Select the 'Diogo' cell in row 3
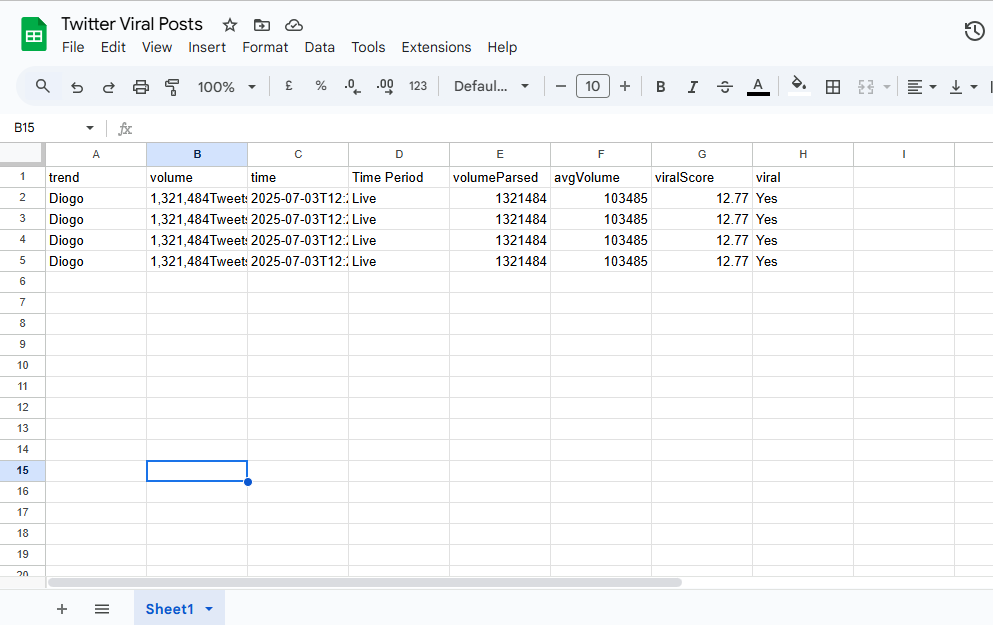Viewport: 993px width, 625px height. point(96,220)
